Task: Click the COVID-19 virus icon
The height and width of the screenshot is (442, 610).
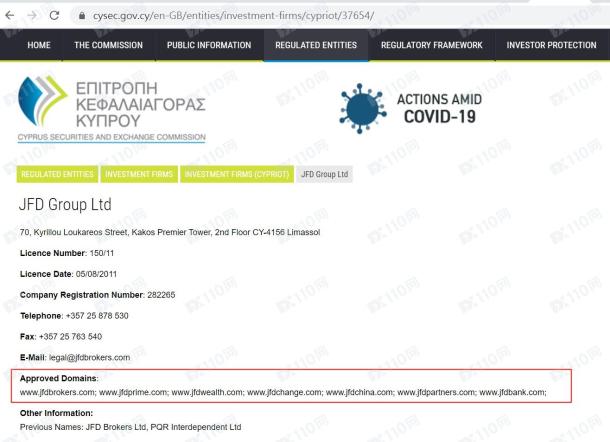Action: pos(363,109)
